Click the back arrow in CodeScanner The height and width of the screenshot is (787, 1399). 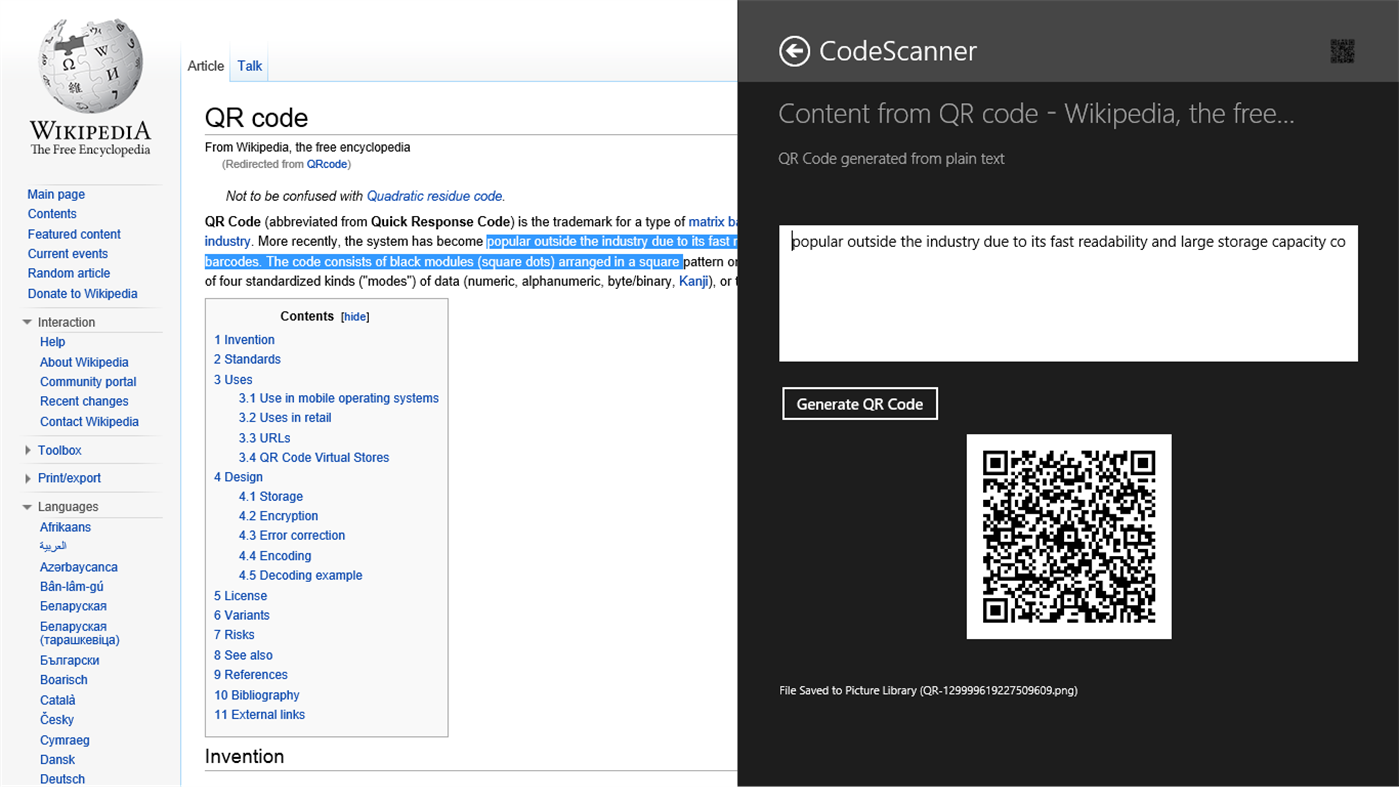pos(793,50)
